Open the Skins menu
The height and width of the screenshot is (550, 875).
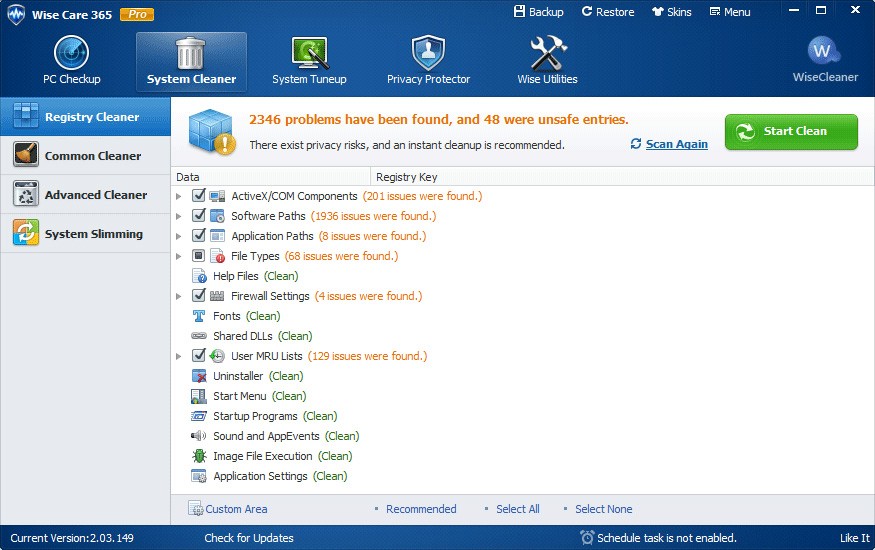672,12
